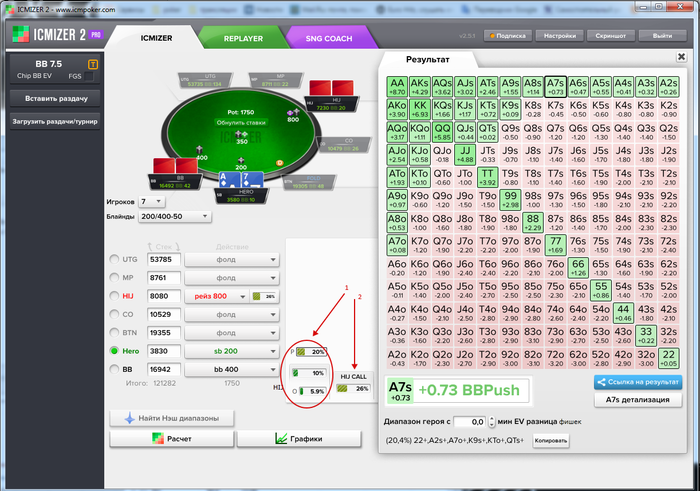Click the Результат tab header
This screenshot has height=491, width=700.
(427, 59)
